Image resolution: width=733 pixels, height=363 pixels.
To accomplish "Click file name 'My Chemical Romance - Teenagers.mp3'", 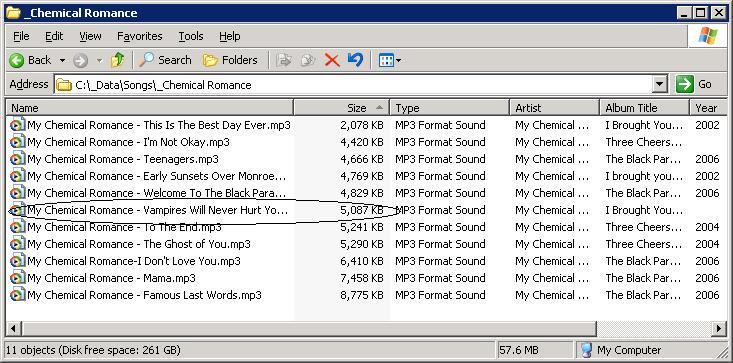I will point(123,159).
